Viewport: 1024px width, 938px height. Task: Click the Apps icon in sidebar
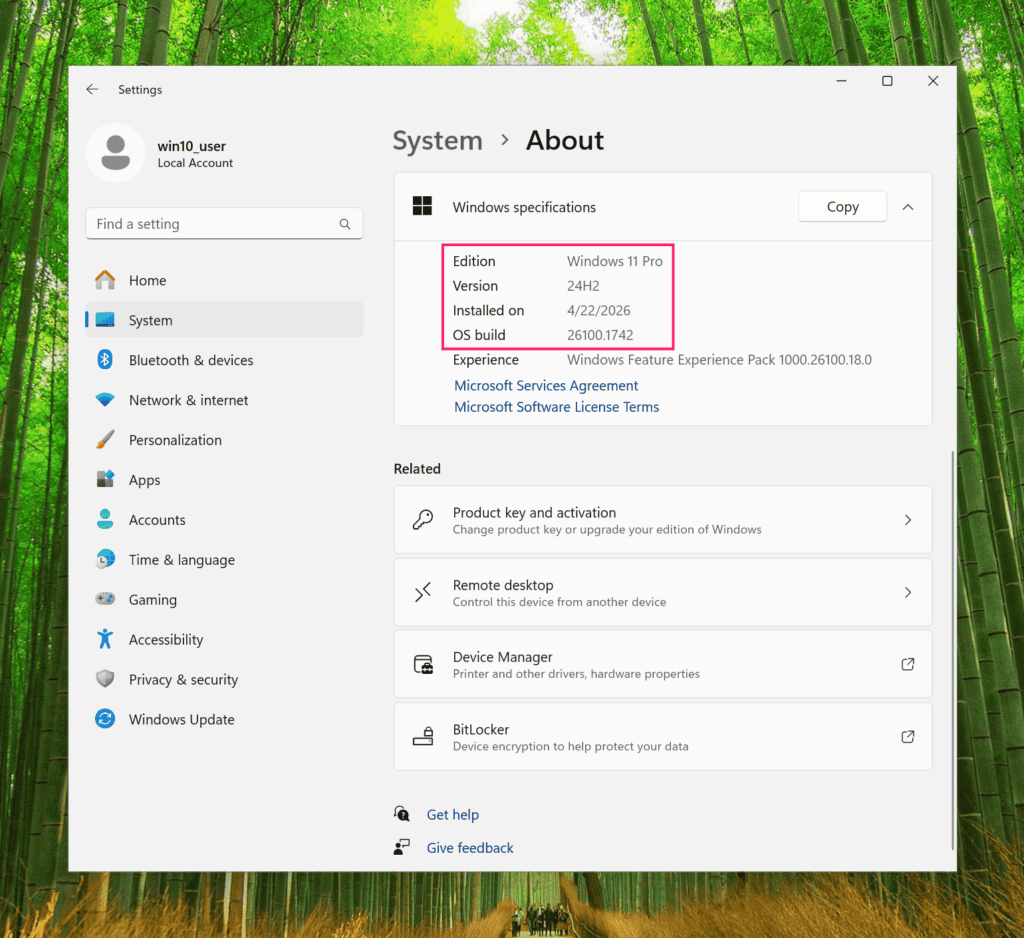[x=105, y=479]
